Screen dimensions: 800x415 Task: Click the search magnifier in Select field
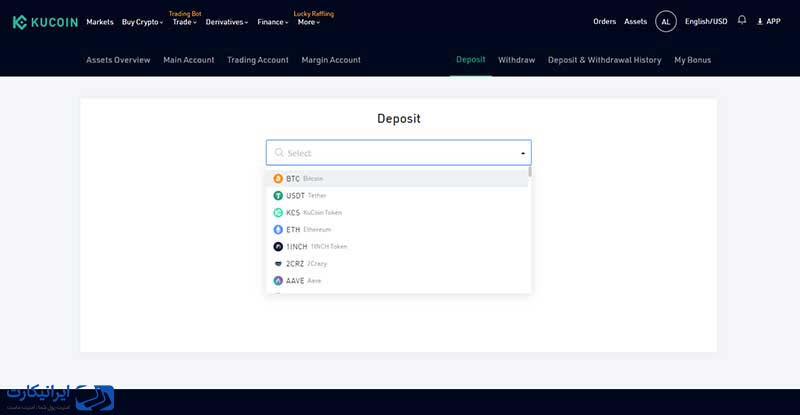[x=279, y=153]
